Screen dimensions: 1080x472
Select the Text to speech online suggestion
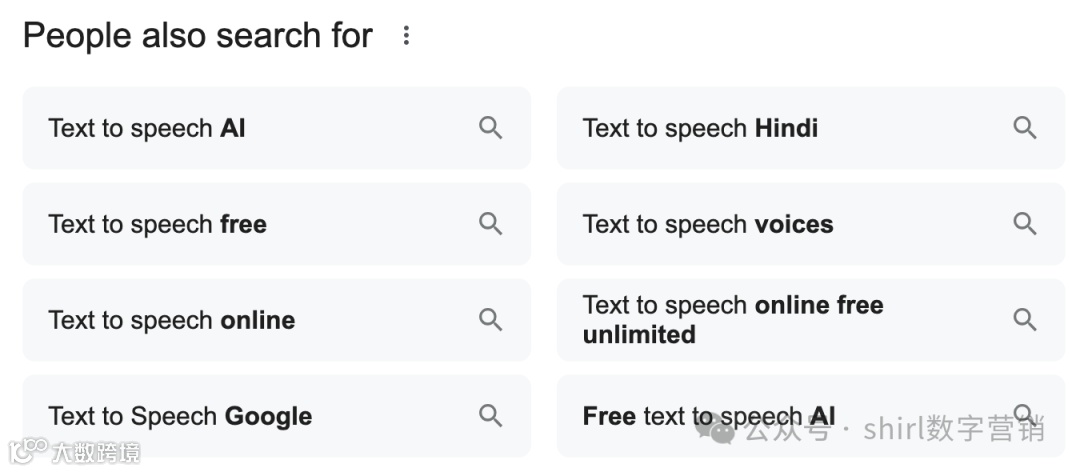[x=172, y=321]
